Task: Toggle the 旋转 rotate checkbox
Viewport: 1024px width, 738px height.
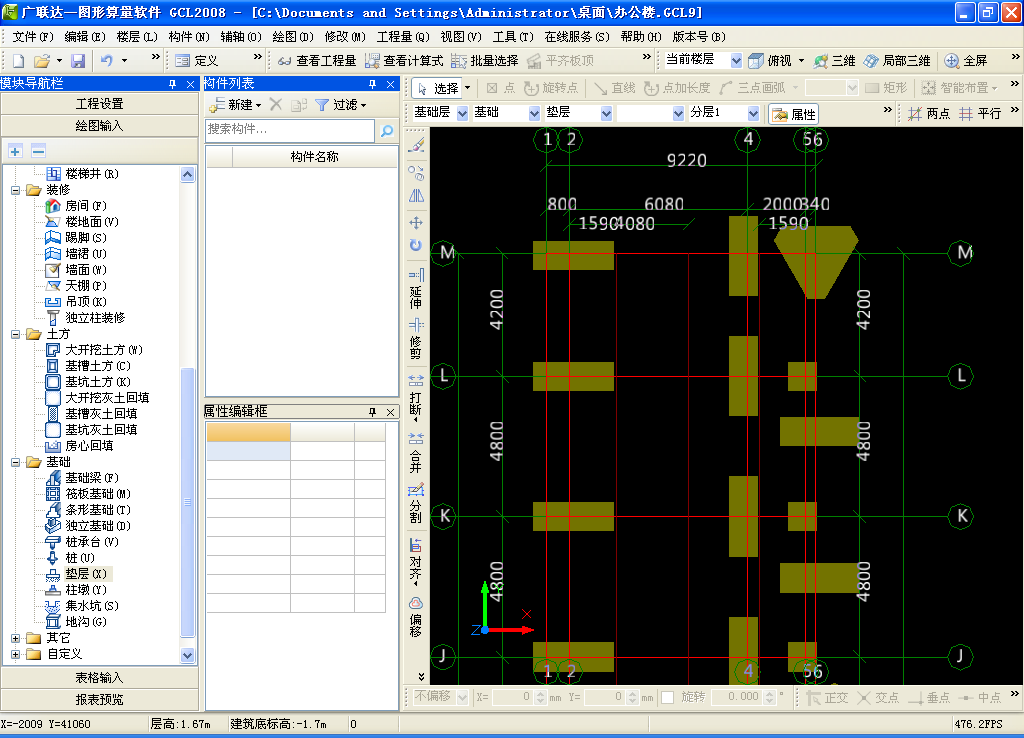Action: click(x=667, y=698)
